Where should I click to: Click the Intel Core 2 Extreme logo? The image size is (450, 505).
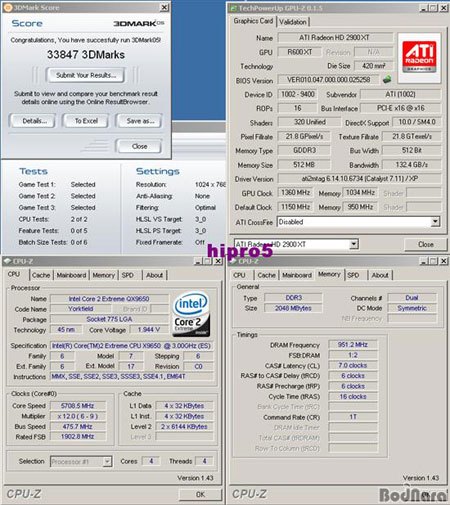point(191,314)
